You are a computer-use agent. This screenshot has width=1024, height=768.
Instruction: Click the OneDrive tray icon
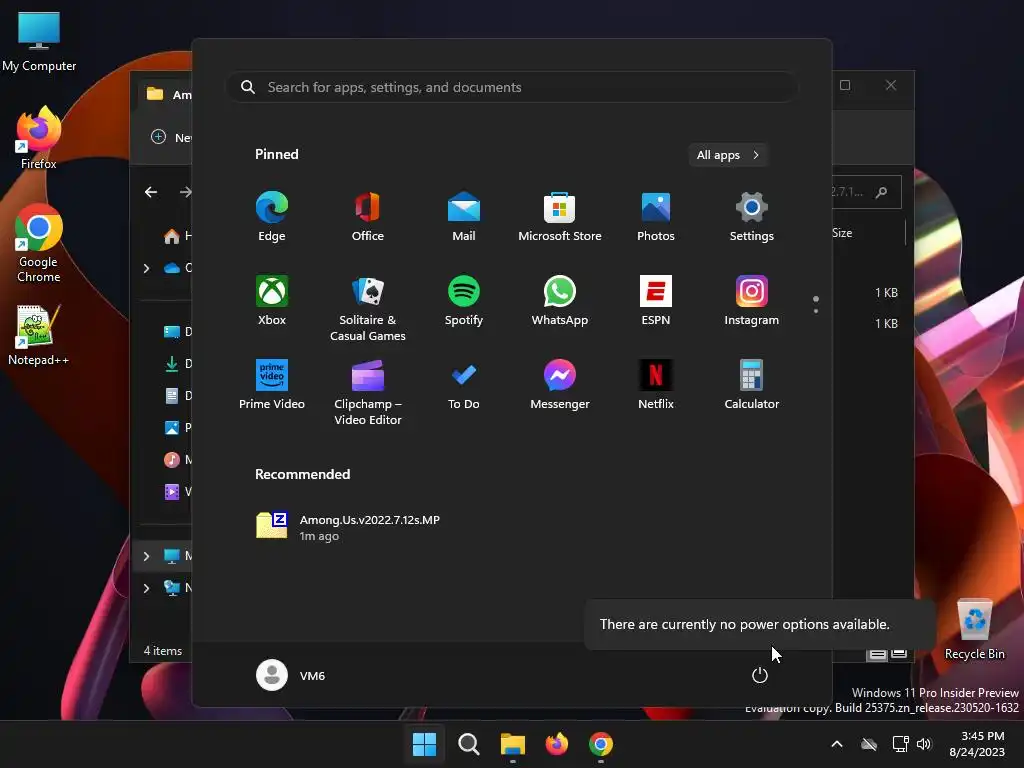point(869,744)
